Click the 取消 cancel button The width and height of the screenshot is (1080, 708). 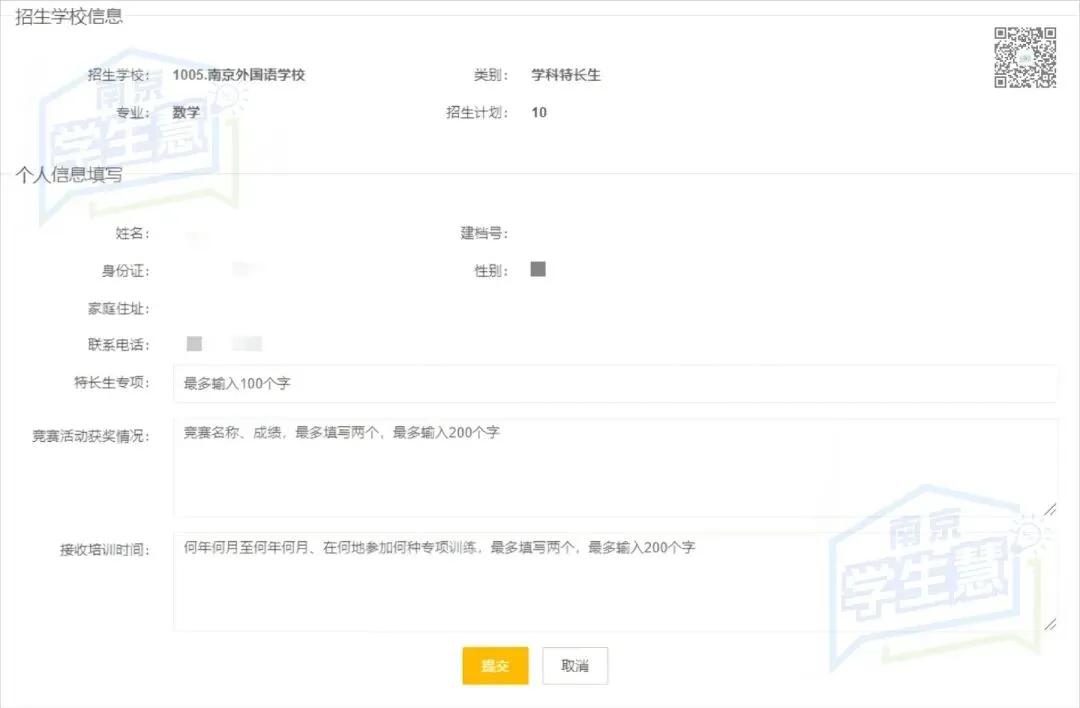(x=575, y=665)
